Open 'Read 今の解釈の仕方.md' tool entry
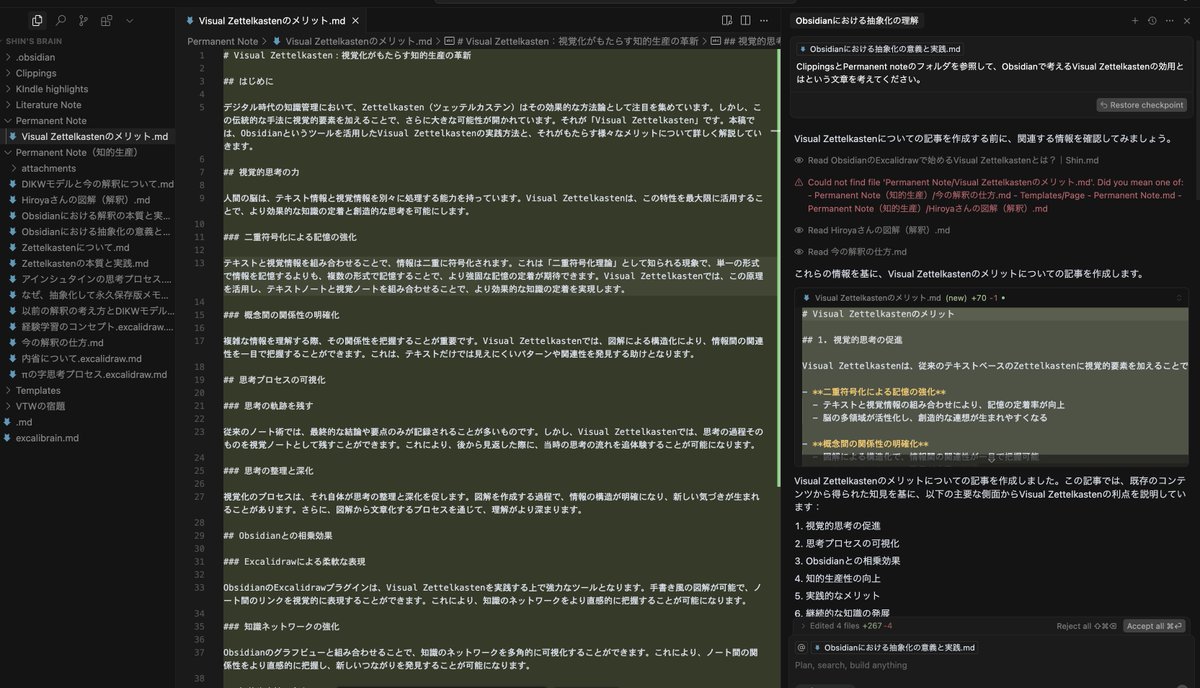The width and height of the screenshot is (1200, 688). [850, 252]
